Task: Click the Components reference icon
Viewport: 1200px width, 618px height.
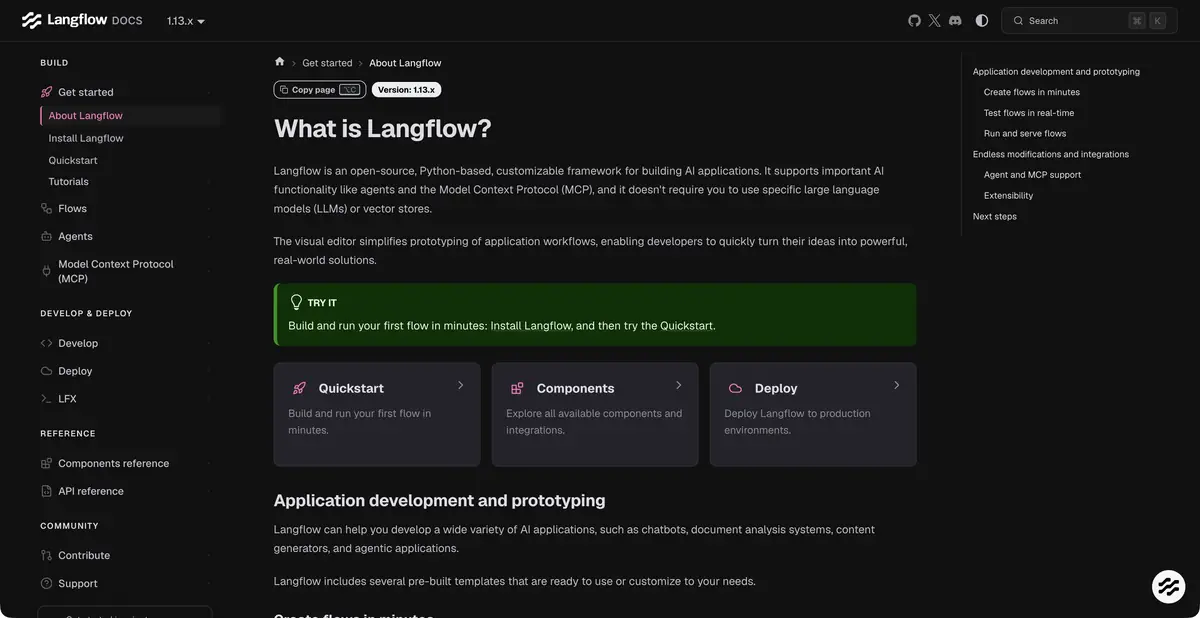Action: pyautogui.click(x=46, y=464)
